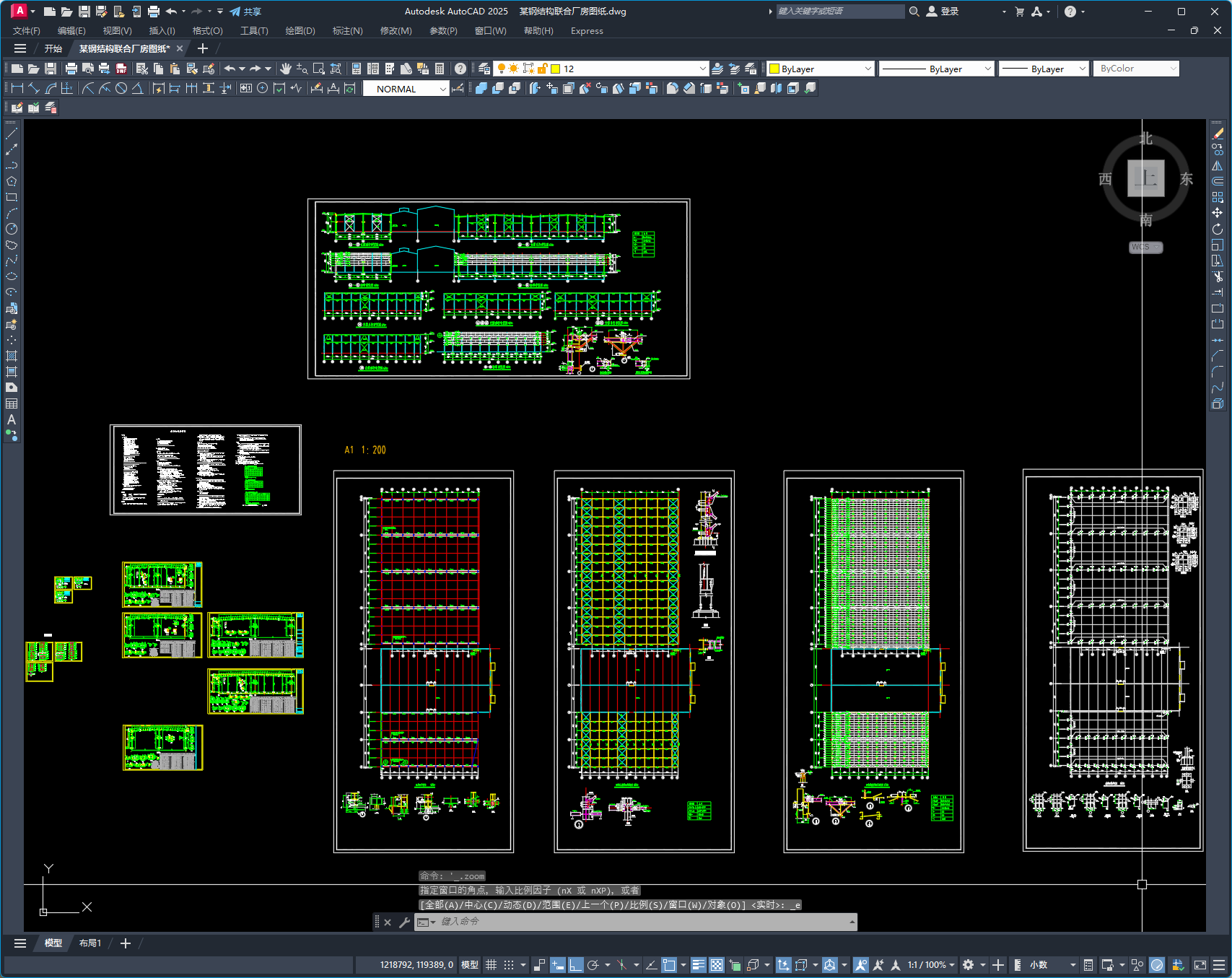1232x978 pixels.
Task: Click the 上 top face of the view cube
Action: pos(1146,178)
